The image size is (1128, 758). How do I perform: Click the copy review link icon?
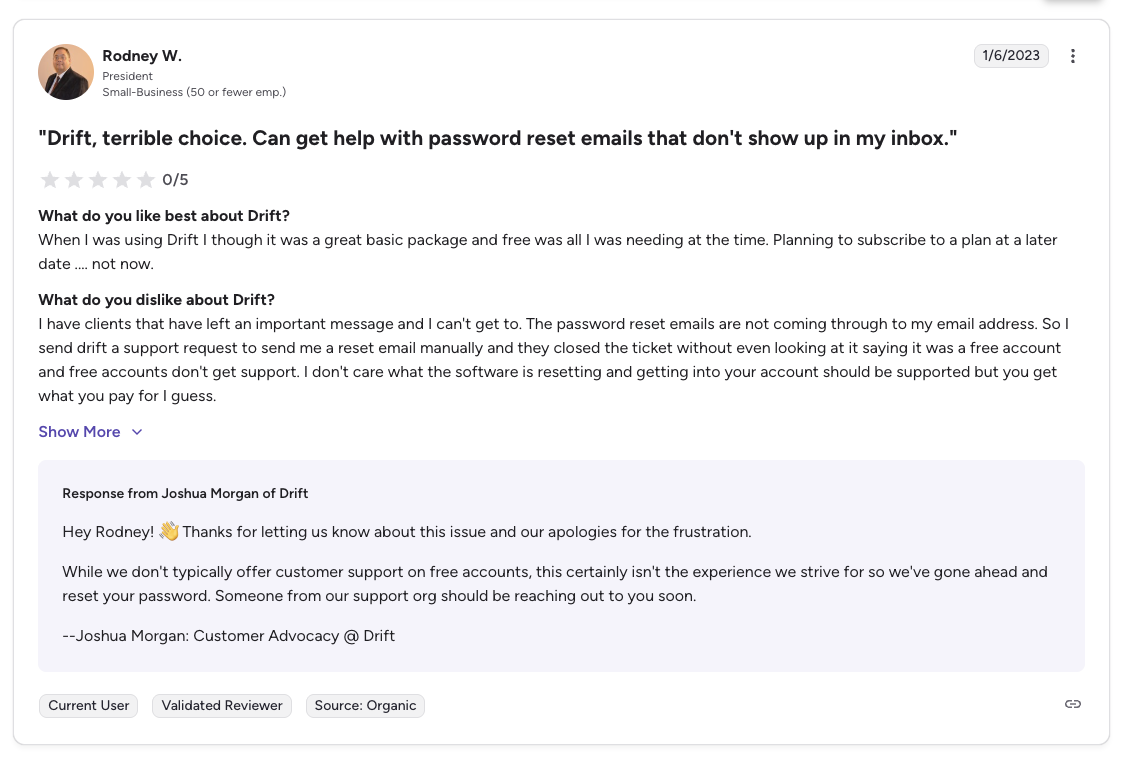(x=1073, y=704)
